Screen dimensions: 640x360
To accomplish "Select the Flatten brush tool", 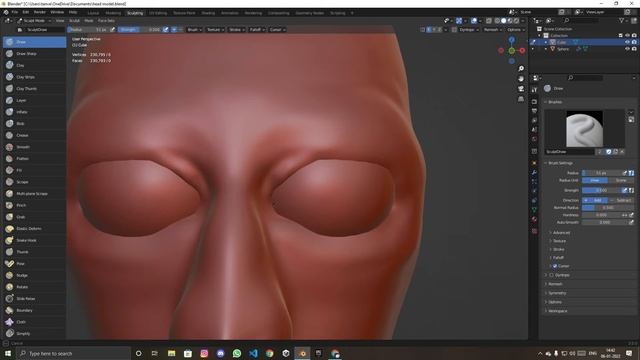I will (34, 158).
